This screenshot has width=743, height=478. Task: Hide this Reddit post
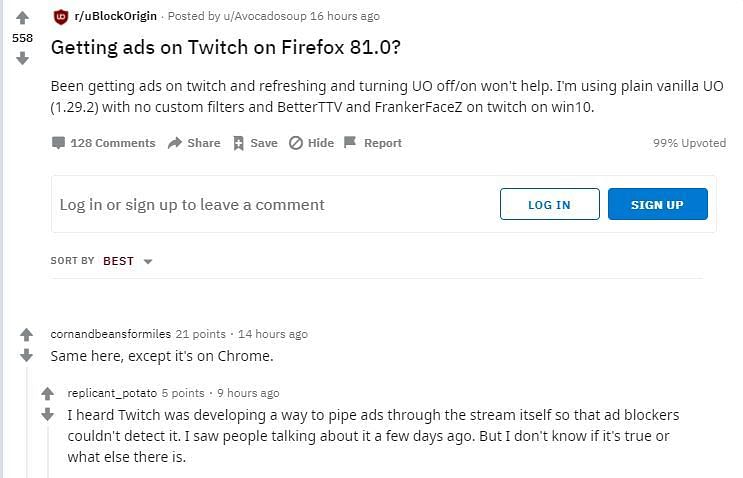311,143
